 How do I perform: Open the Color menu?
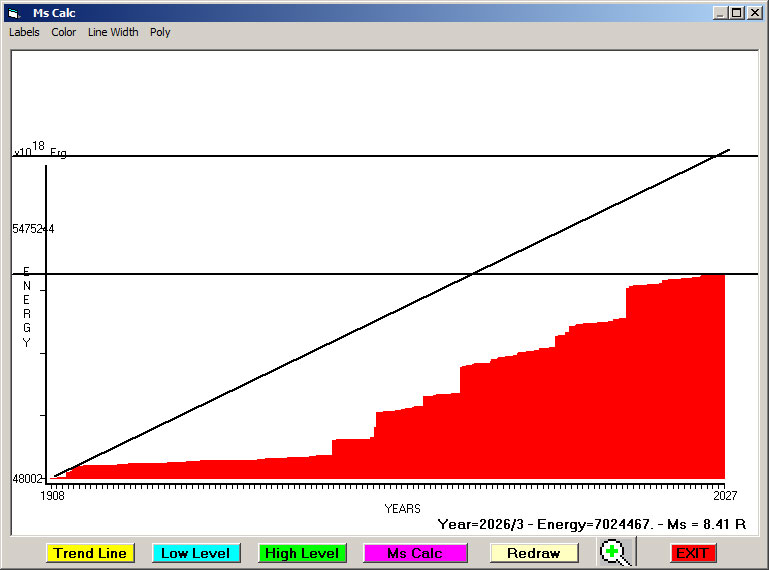[64, 32]
